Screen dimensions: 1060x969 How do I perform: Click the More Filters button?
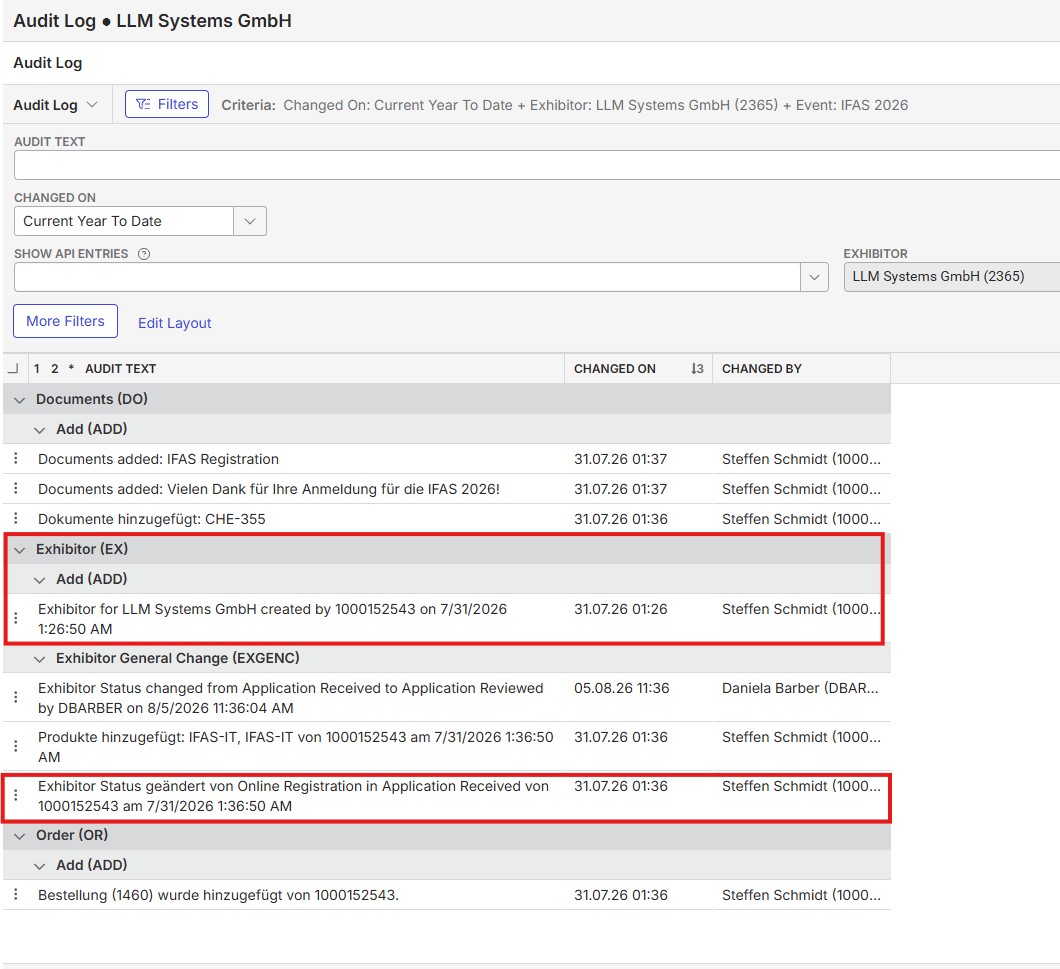point(66,321)
